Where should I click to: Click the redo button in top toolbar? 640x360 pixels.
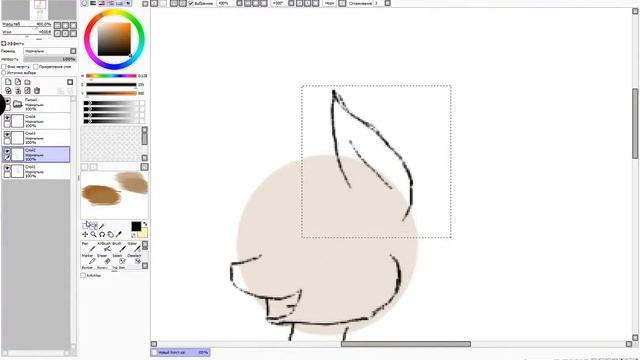pos(163,3)
